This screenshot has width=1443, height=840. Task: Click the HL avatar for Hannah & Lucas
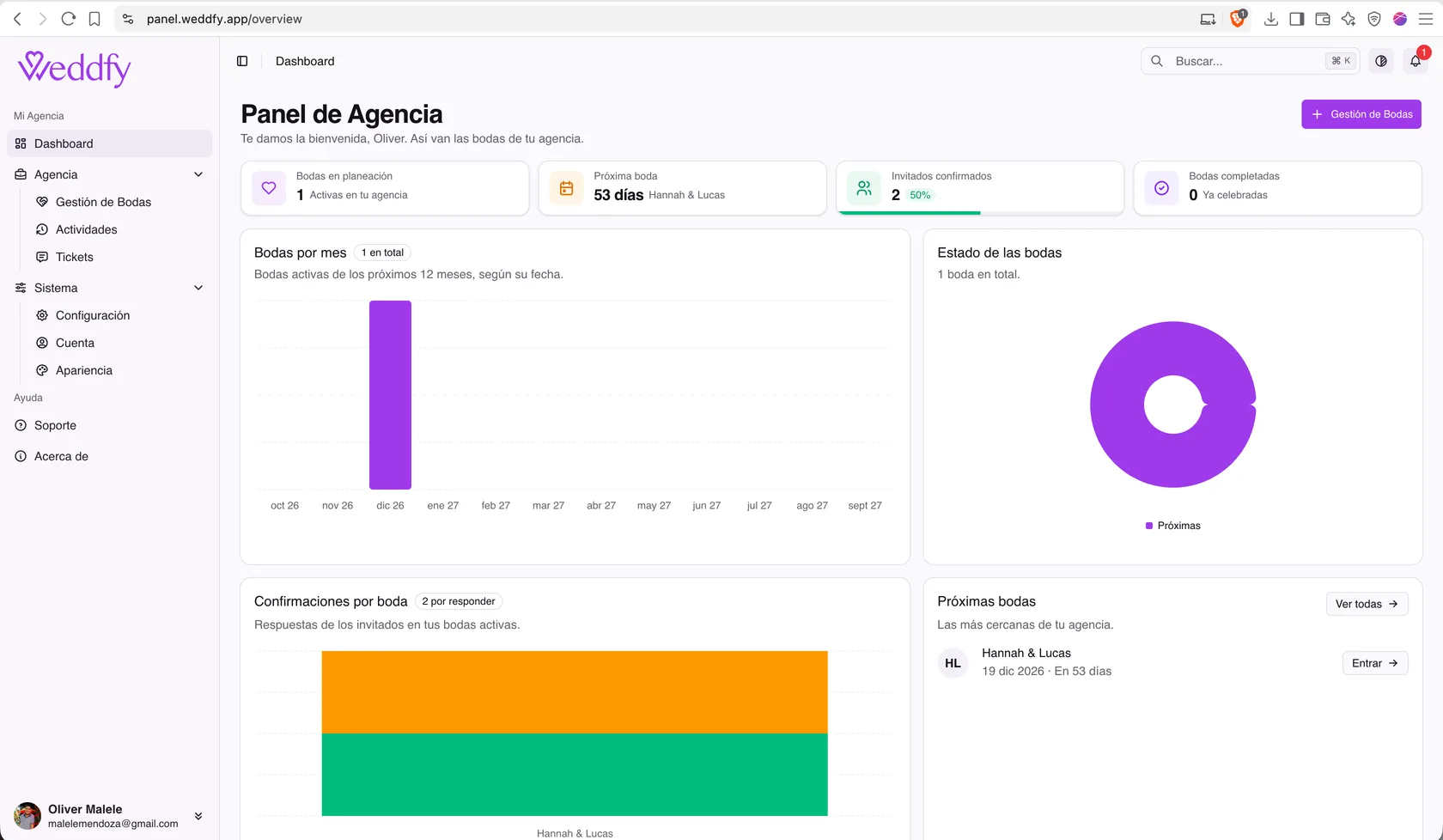(x=953, y=663)
